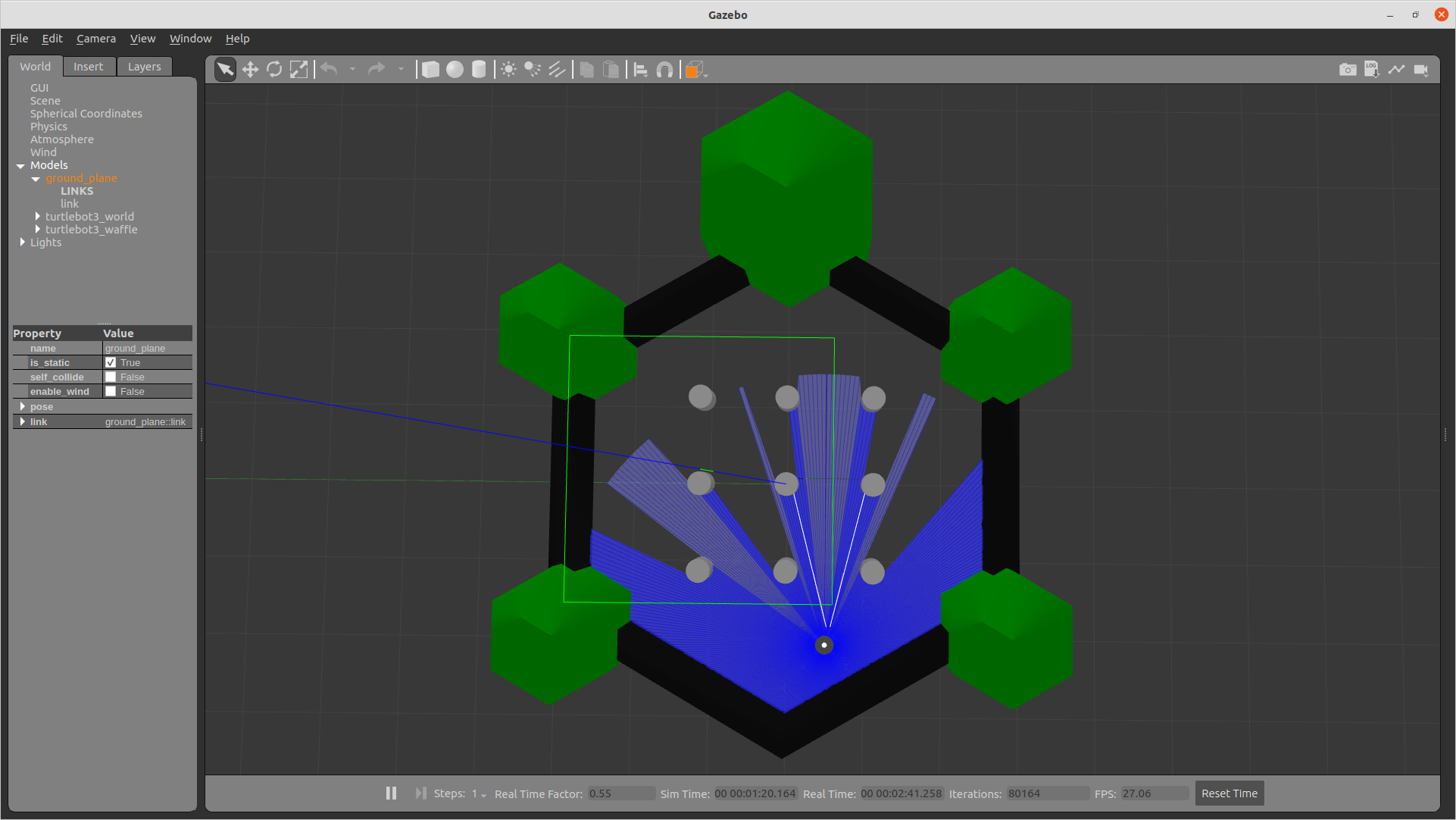This screenshot has height=820, width=1456.
Task: Insert a sphere shape
Action: 455,70
